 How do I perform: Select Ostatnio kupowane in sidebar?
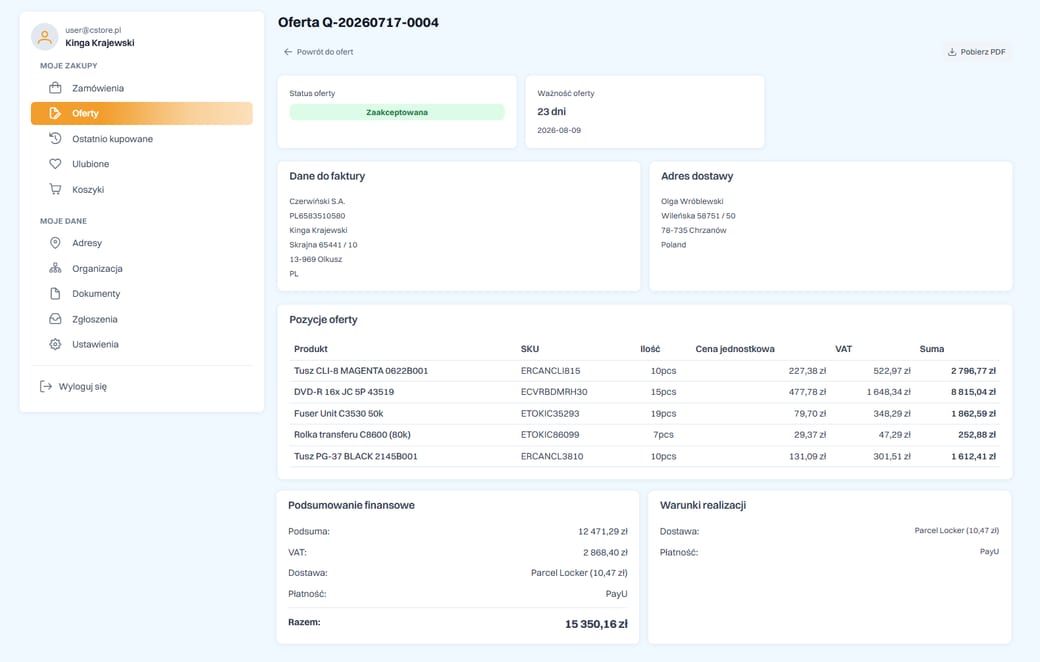point(141,139)
